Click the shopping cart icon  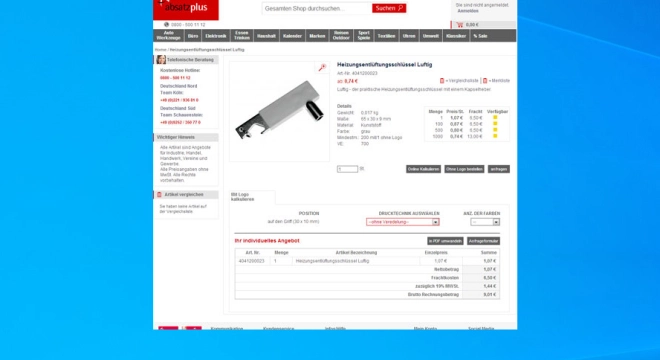coord(459,25)
